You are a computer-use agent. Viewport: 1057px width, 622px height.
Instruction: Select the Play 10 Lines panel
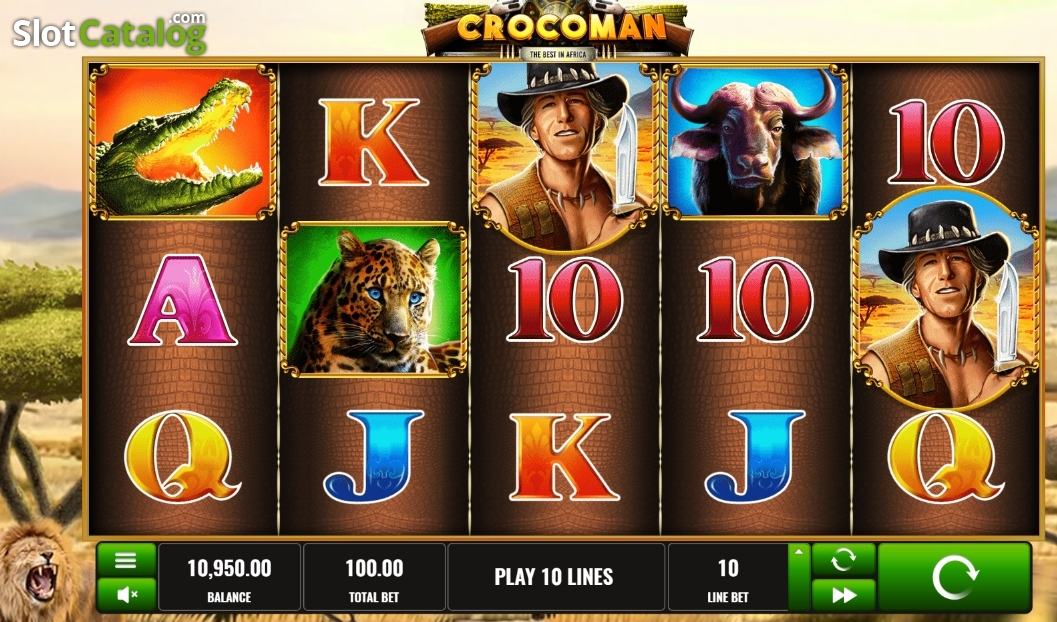click(x=554, y=578)
